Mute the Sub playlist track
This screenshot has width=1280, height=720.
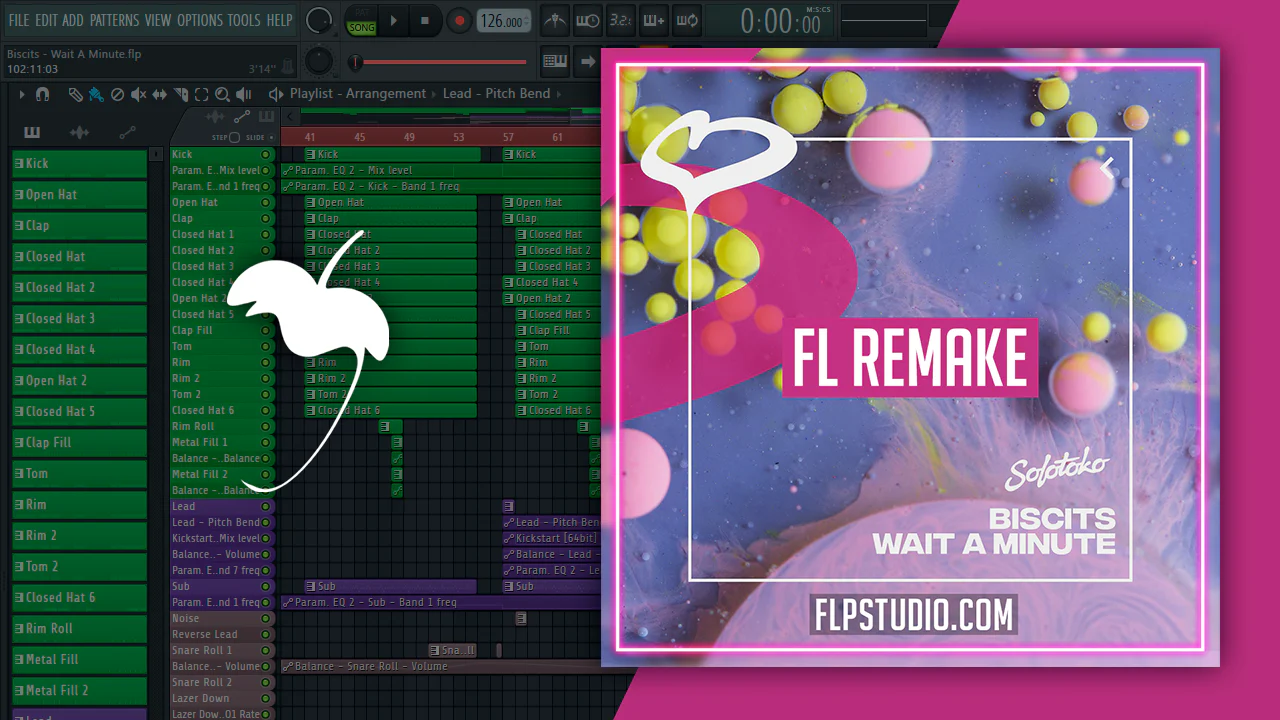click(266, 586)
